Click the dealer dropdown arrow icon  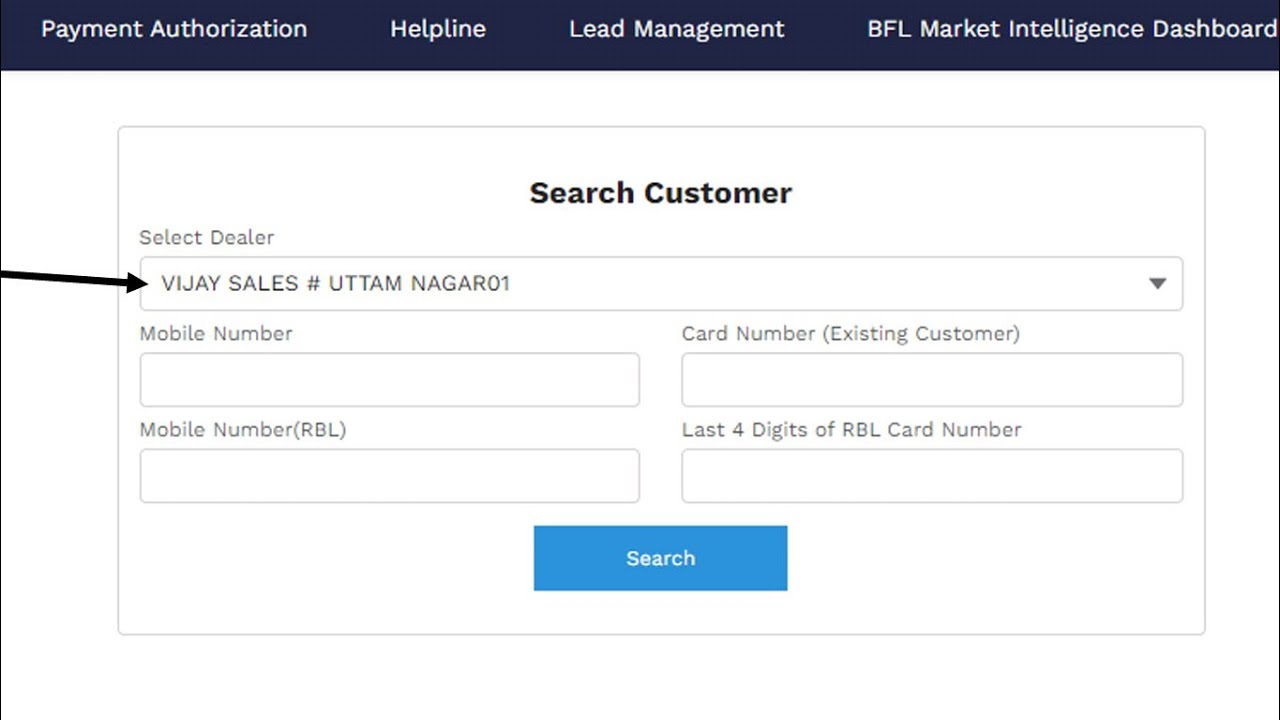(x=1157, y=284)
